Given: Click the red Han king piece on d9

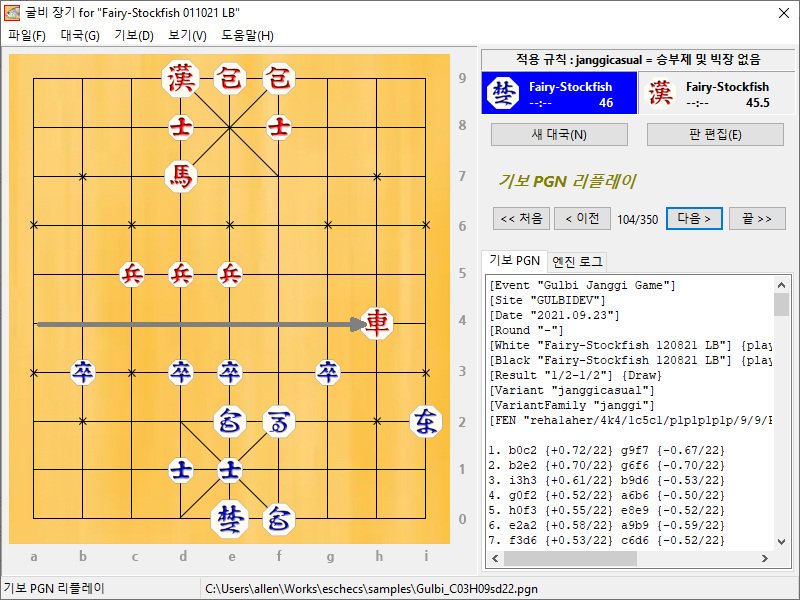Looking at the screenshot, I should tap(181, 77).
